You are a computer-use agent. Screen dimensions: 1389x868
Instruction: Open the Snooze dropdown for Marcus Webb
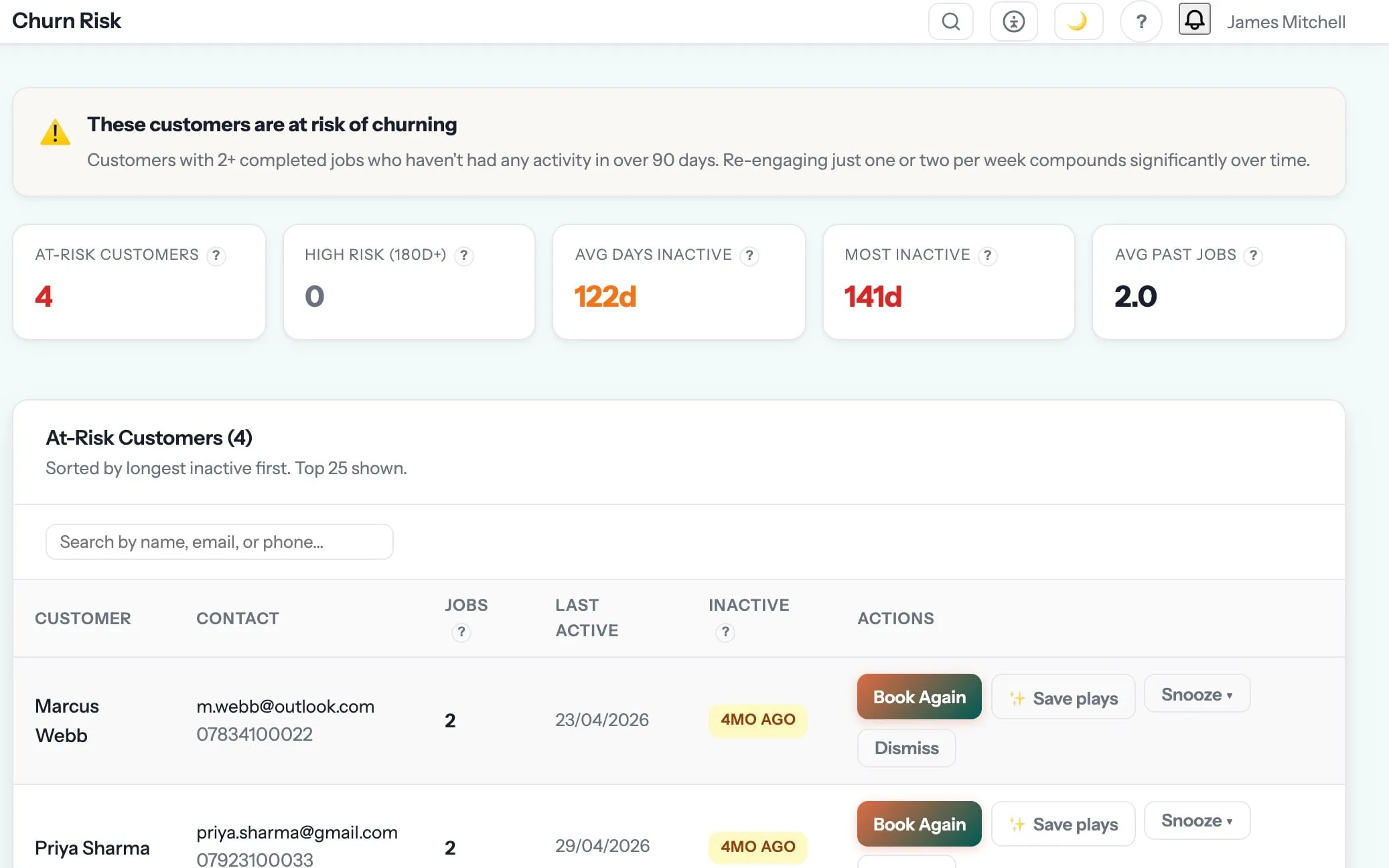(1197, 694)
